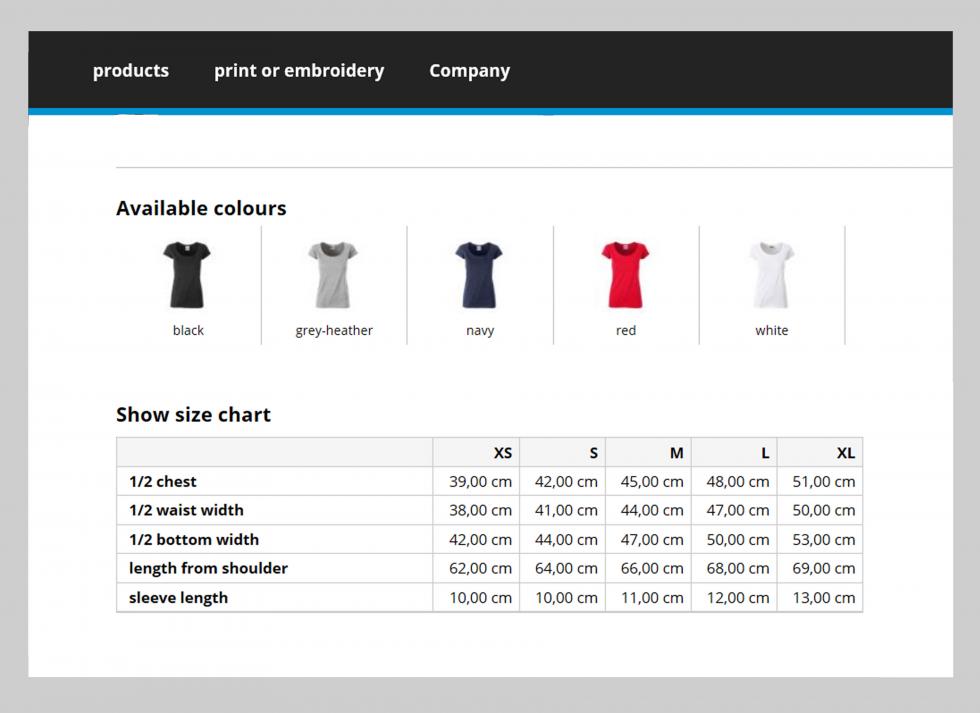The image size is (980, 713).
Task: Select the red t-shirt thumbnail
Action: point(625,275)
